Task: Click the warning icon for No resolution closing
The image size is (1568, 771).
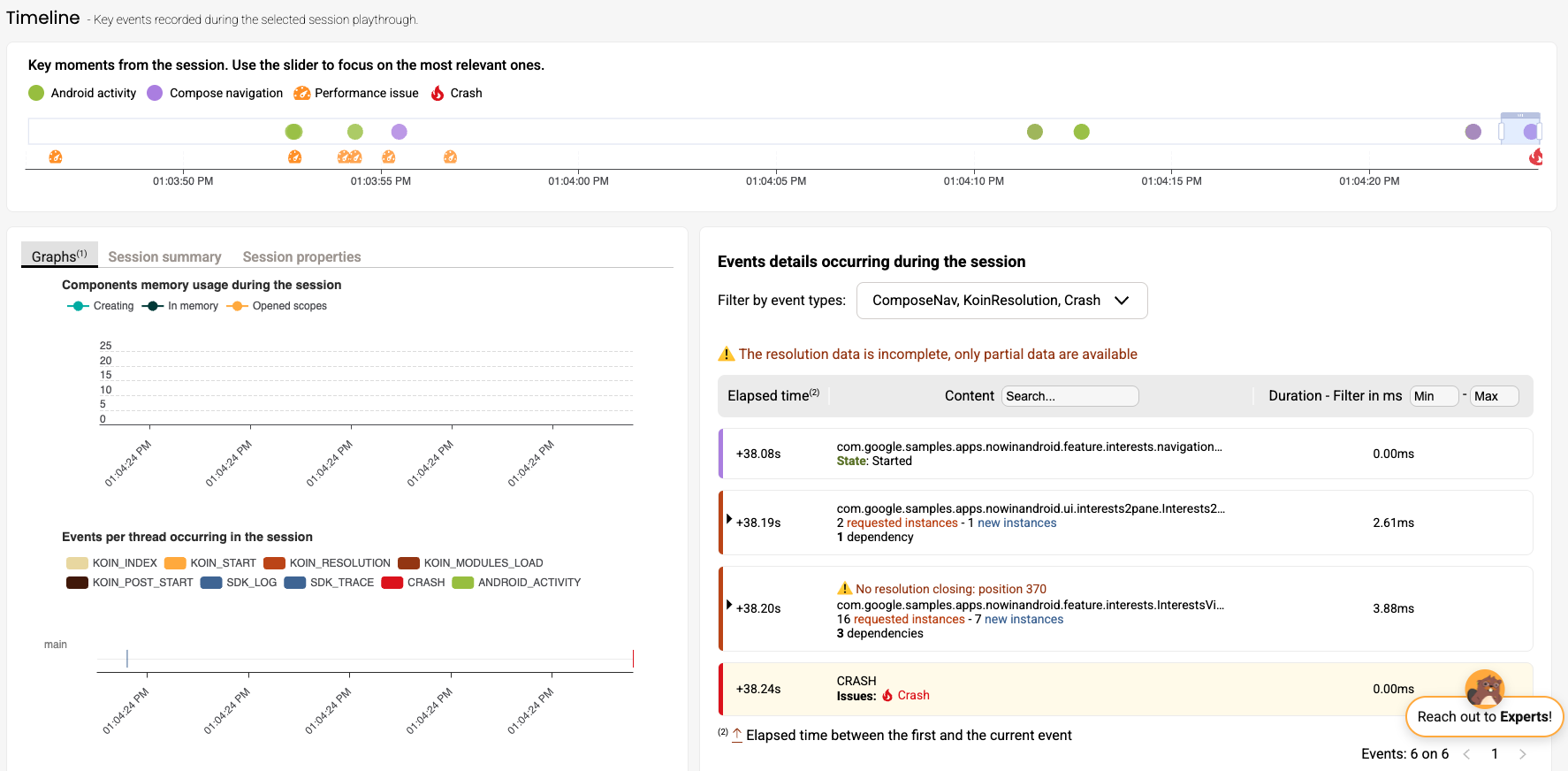Action: click(x=844, y=589)
